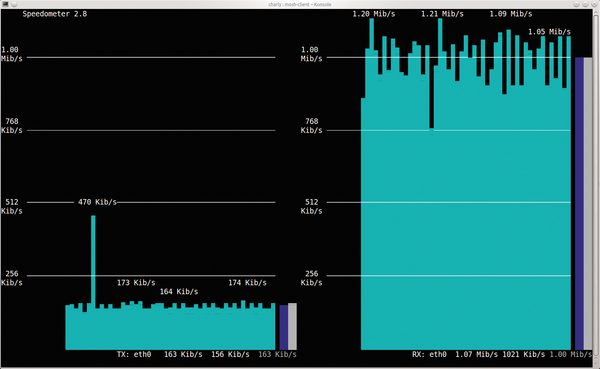Close the Konsole window
The width and height of the screenshot is (600, 369).
(x=594, y=4)
